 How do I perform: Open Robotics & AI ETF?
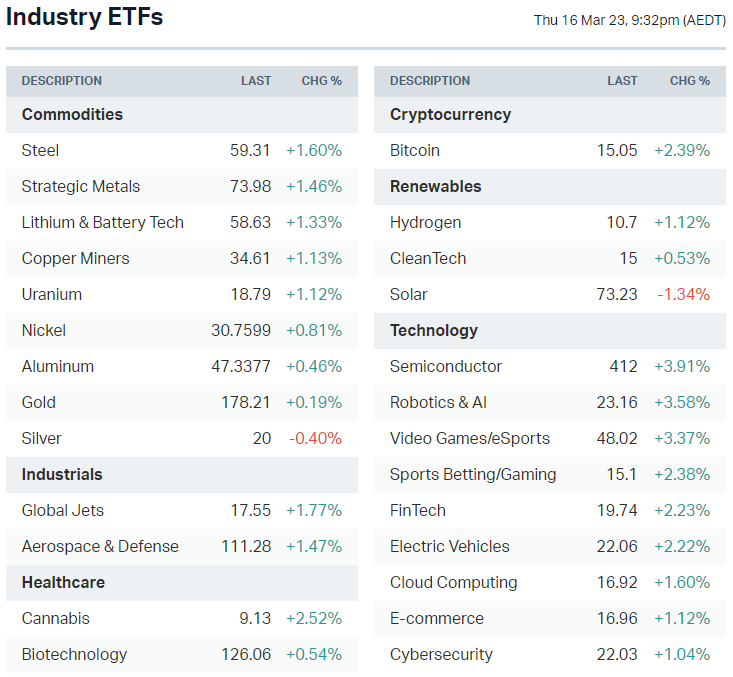pos(439,402)
